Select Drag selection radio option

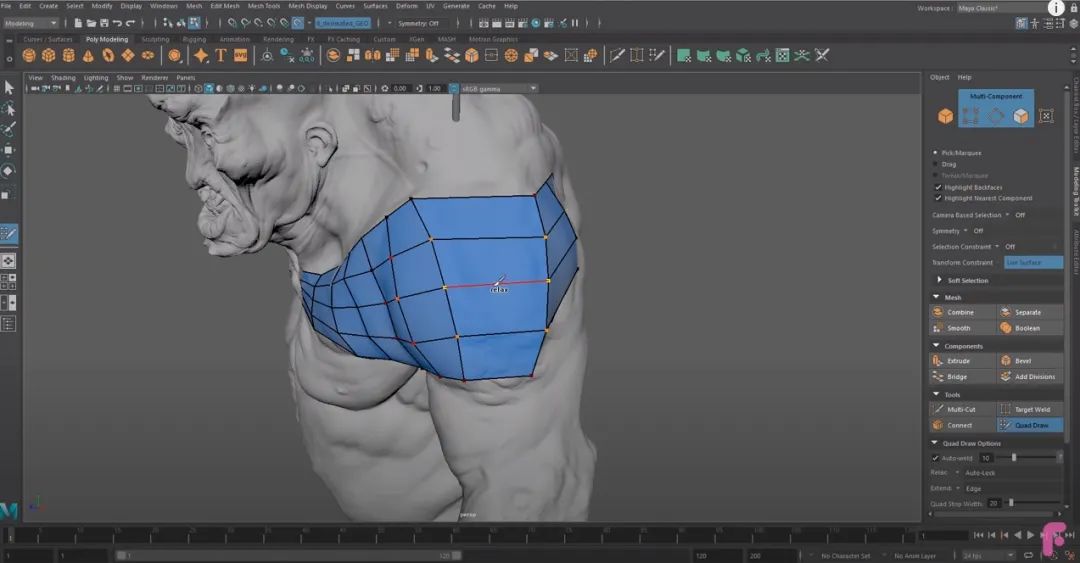point(935,164)
